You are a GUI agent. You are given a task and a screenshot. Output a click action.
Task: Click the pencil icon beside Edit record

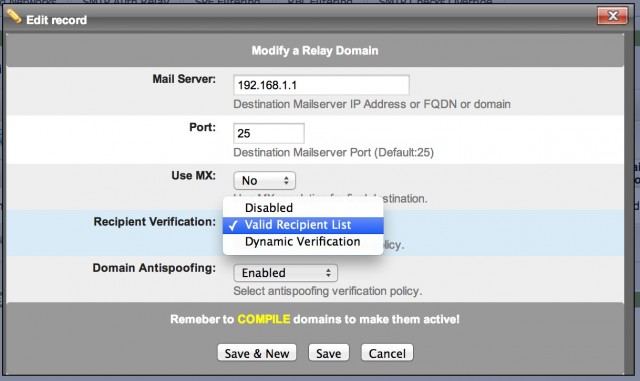click(x=14, y=17)
